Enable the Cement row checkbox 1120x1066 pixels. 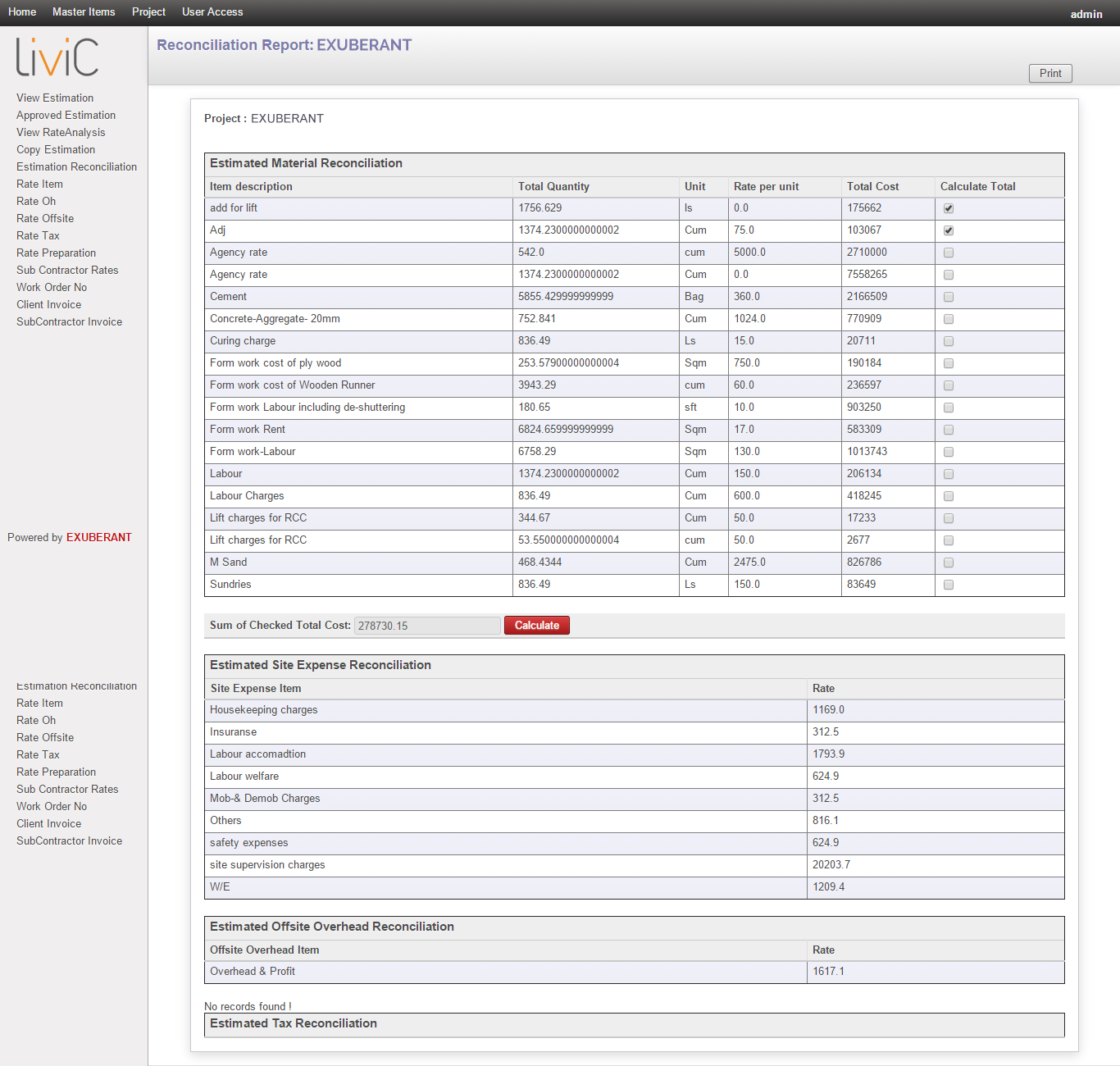(x=949, y=297)
